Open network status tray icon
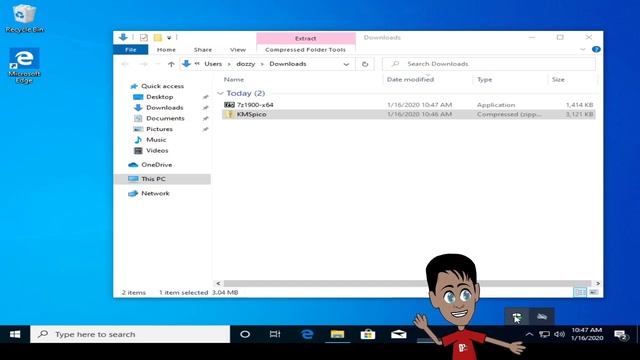 click(544, 334)
